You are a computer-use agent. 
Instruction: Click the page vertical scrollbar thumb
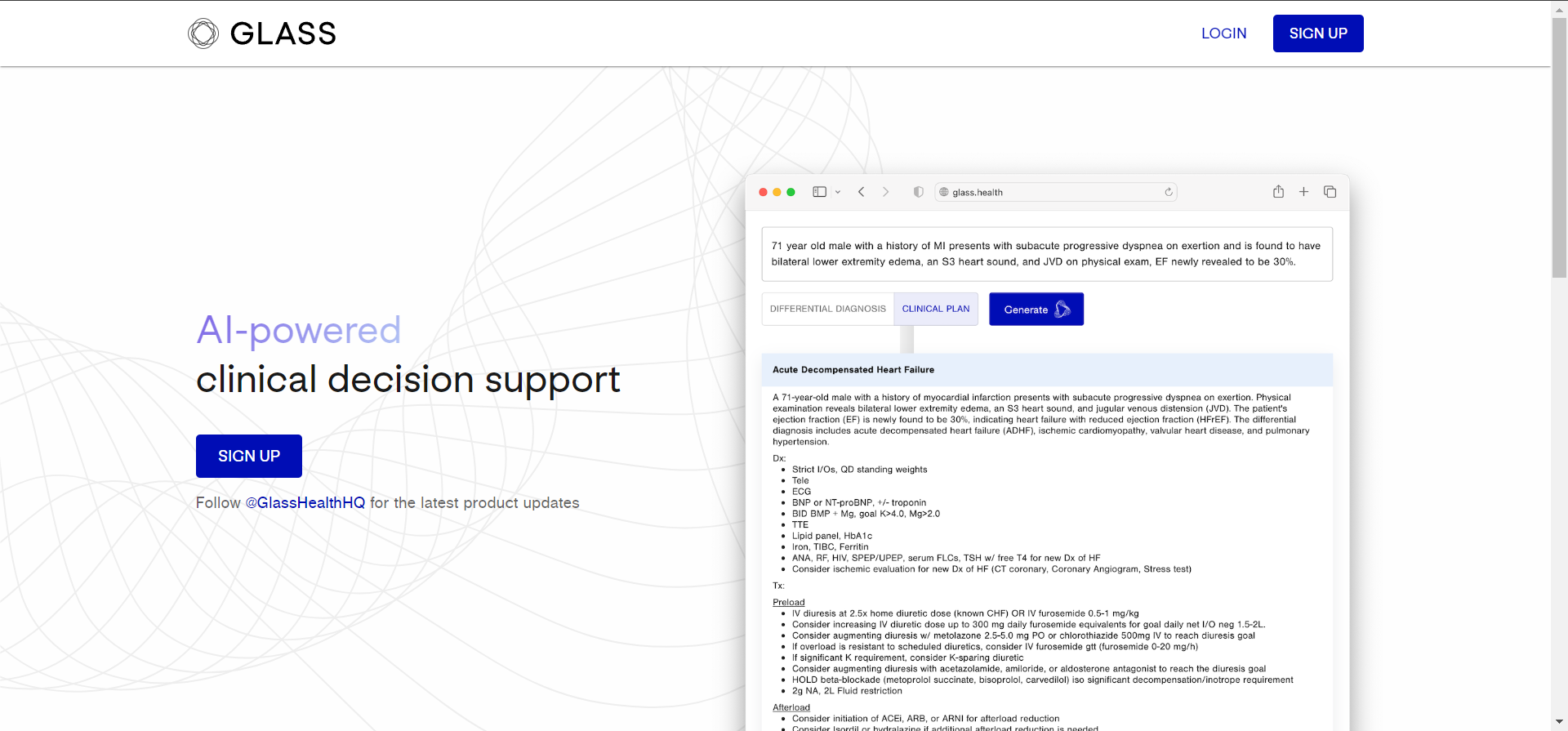[x=1559, y=147]
